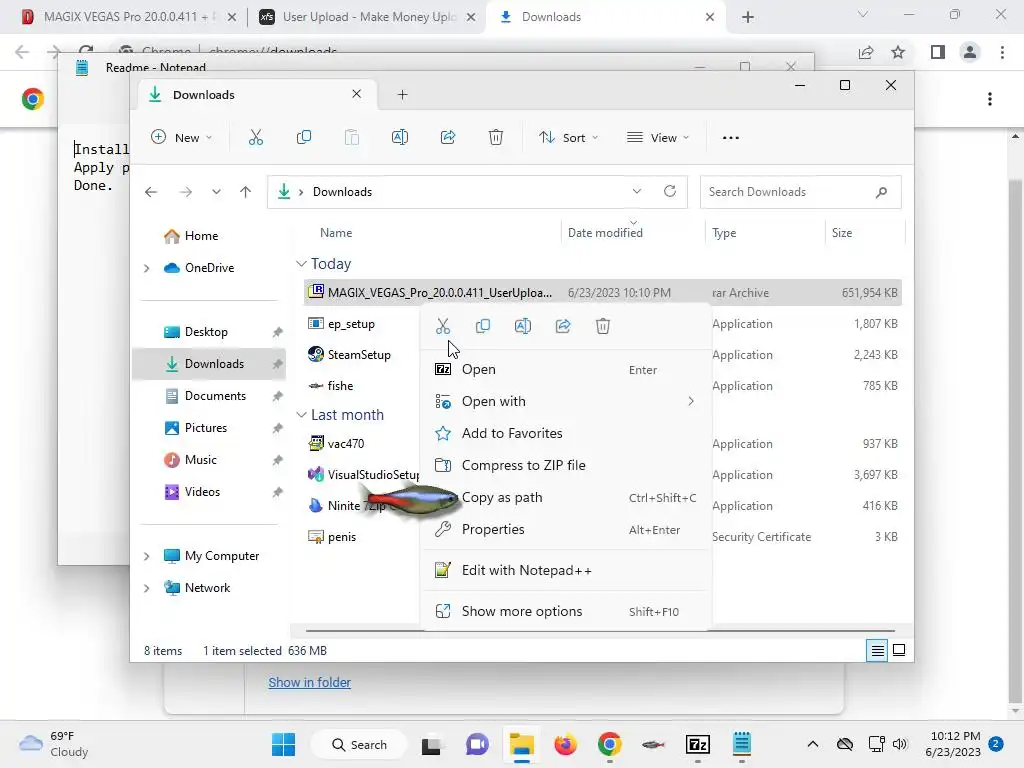Click the Share icon in Explorer toolbar

pos(448,137)
